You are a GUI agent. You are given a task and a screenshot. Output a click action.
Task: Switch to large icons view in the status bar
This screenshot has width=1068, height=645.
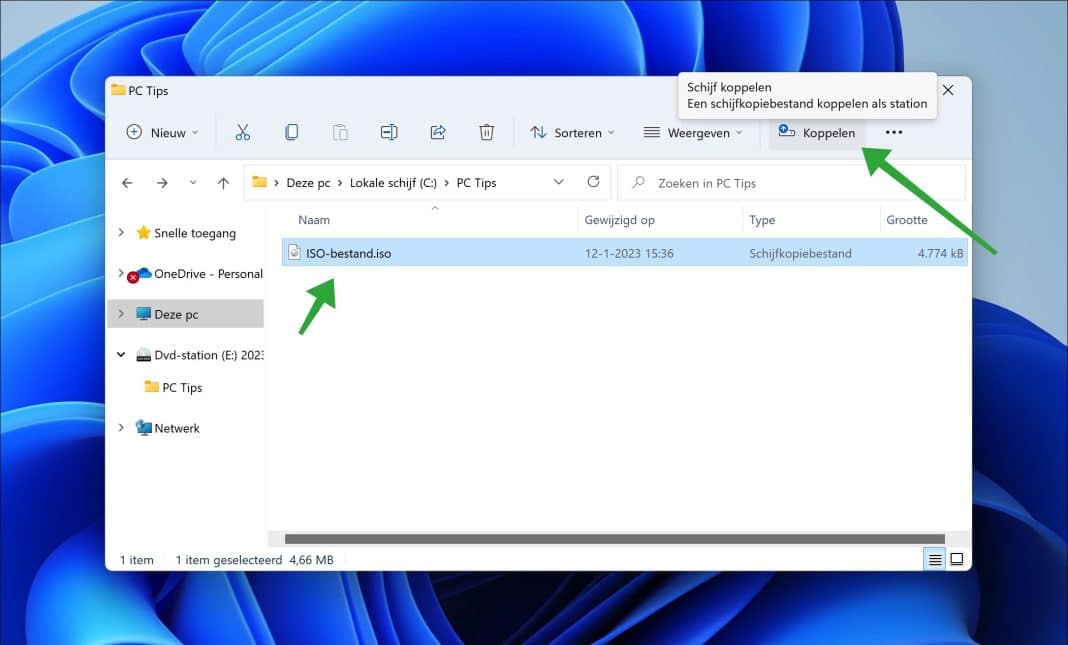coord(956,559)
